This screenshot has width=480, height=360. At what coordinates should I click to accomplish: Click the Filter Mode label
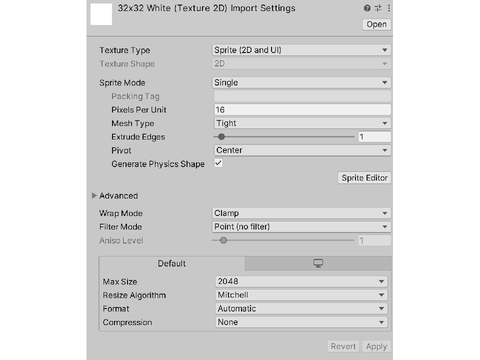tap(120, 227)
